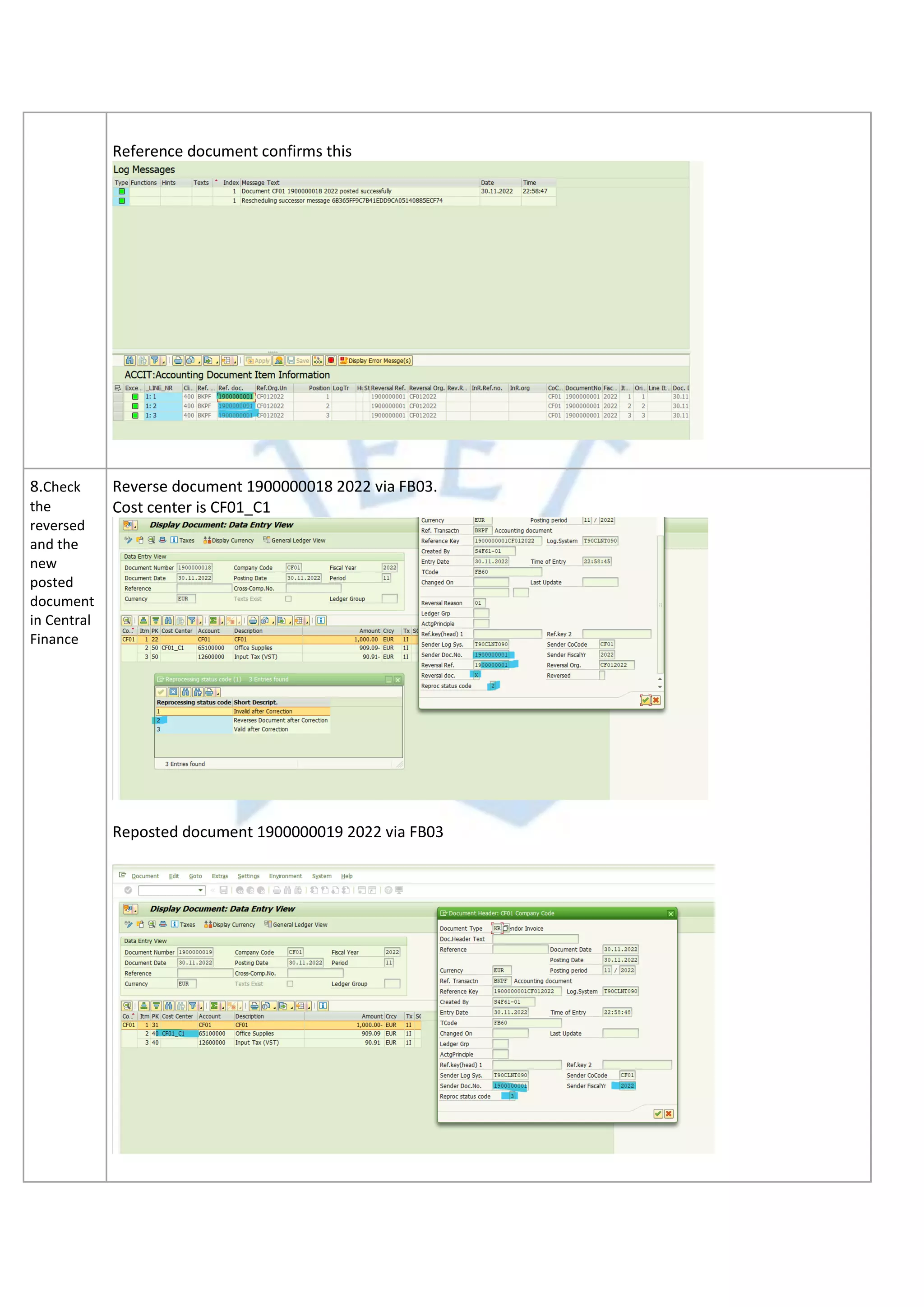
Task: Click Sender Doc.No. field in 1900000018 header popup
Action: tap(491, 655)
